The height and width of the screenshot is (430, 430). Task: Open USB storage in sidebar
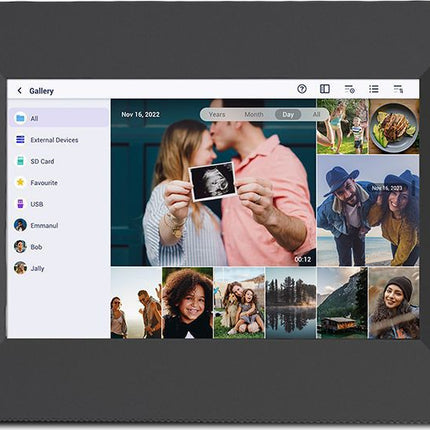coord(59,204)
